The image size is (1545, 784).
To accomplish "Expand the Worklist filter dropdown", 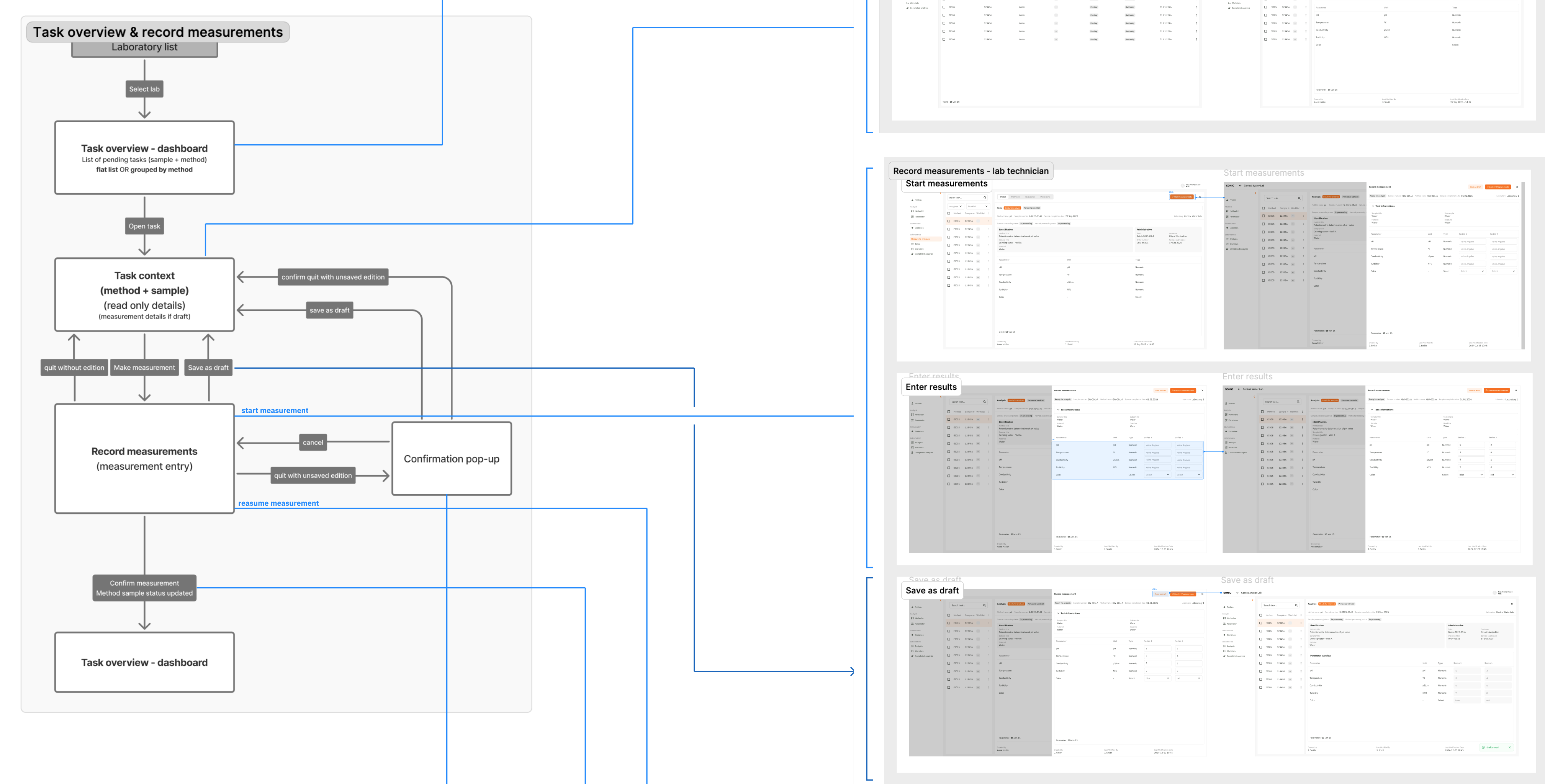I will [978, 206].
